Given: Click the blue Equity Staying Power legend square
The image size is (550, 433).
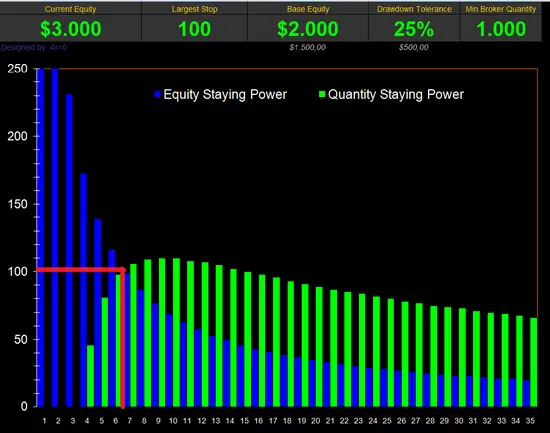Looking at the screenshot, I should 157,94.
